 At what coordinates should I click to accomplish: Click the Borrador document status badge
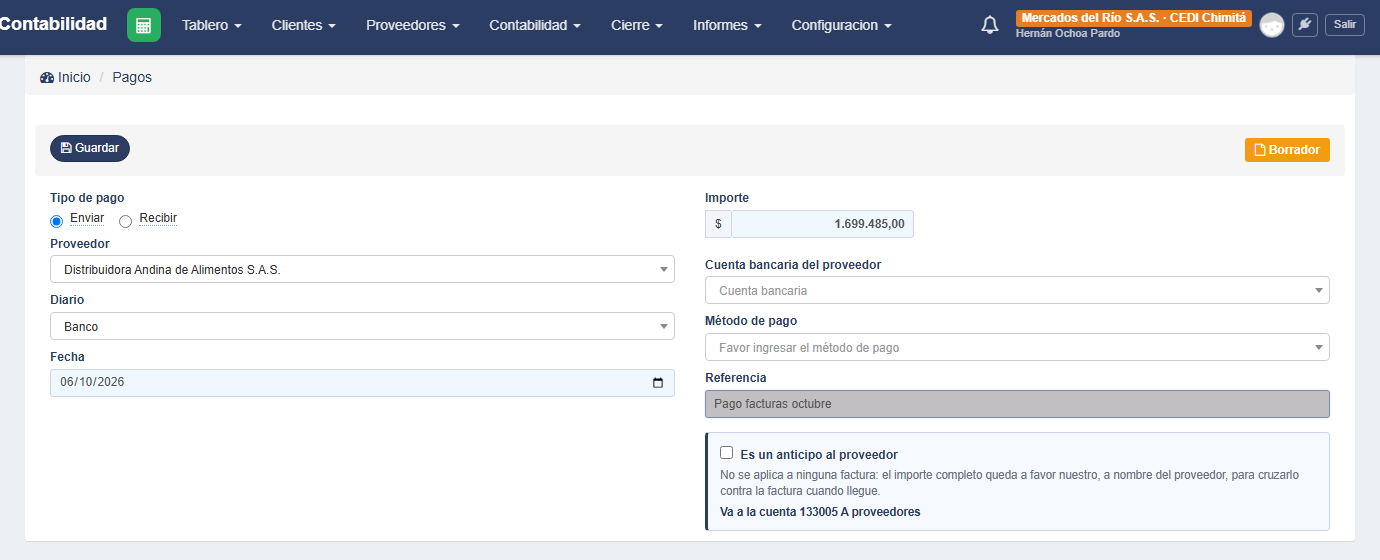click(1287, 150)
